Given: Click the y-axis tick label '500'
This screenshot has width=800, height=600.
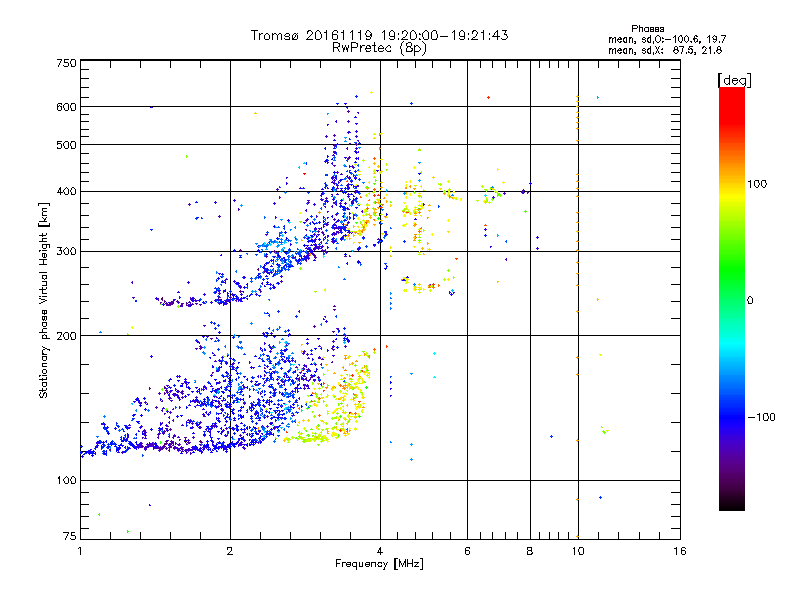Looking at the screenshot, I should pyautogui.click(x=66, y=145).
